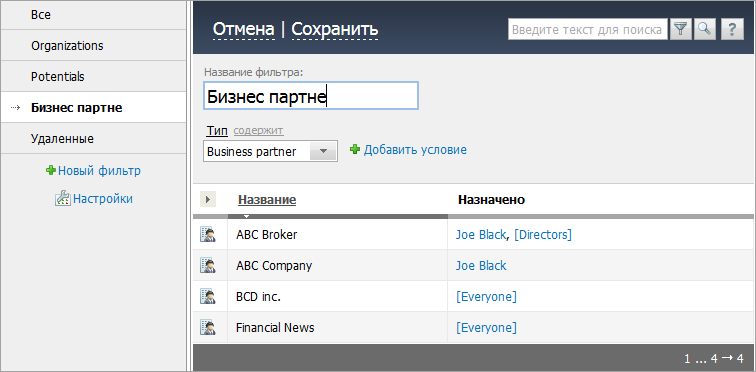Open [Everyone] link in BCD inc. row
Screen dimensions: 756x372
click(x=486, y=296)
